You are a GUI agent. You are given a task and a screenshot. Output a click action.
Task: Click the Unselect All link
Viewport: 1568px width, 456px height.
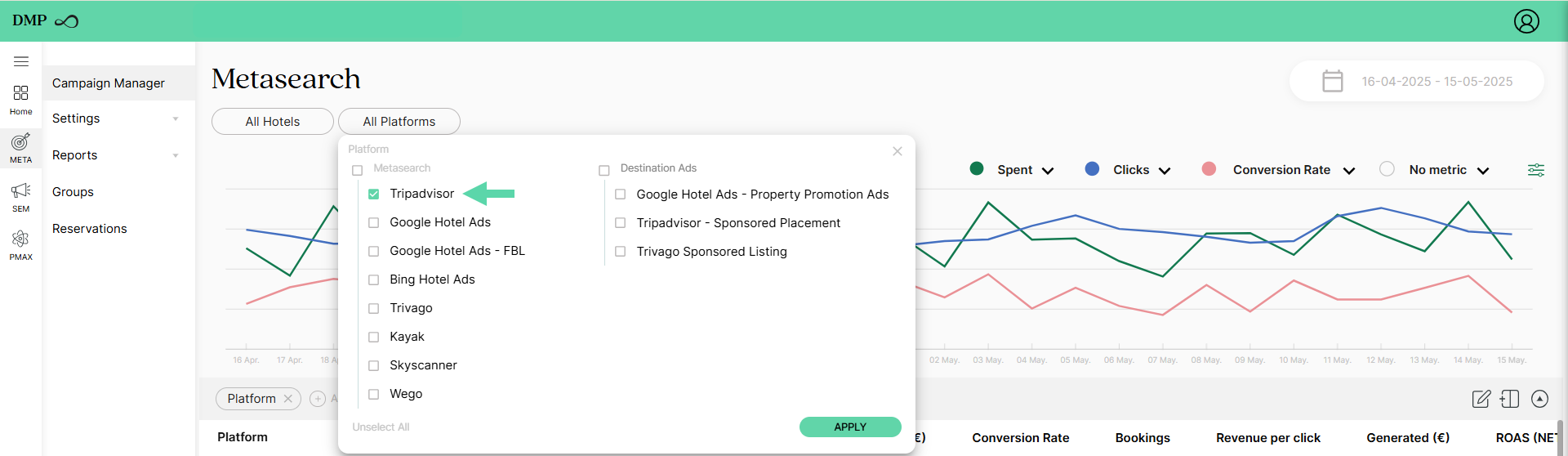[381, 427]
